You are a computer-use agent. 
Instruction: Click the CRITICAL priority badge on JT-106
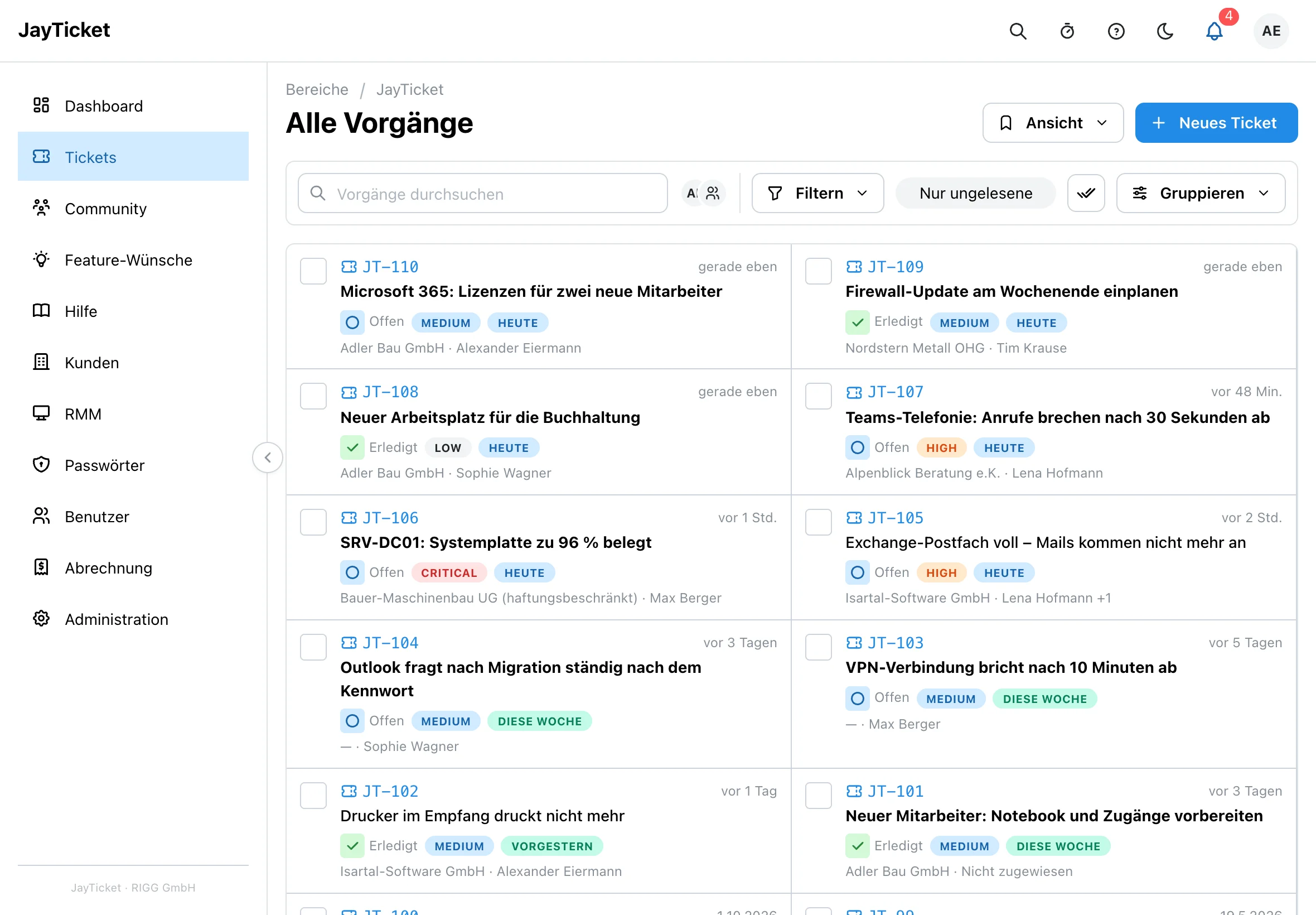coord(448,572)
